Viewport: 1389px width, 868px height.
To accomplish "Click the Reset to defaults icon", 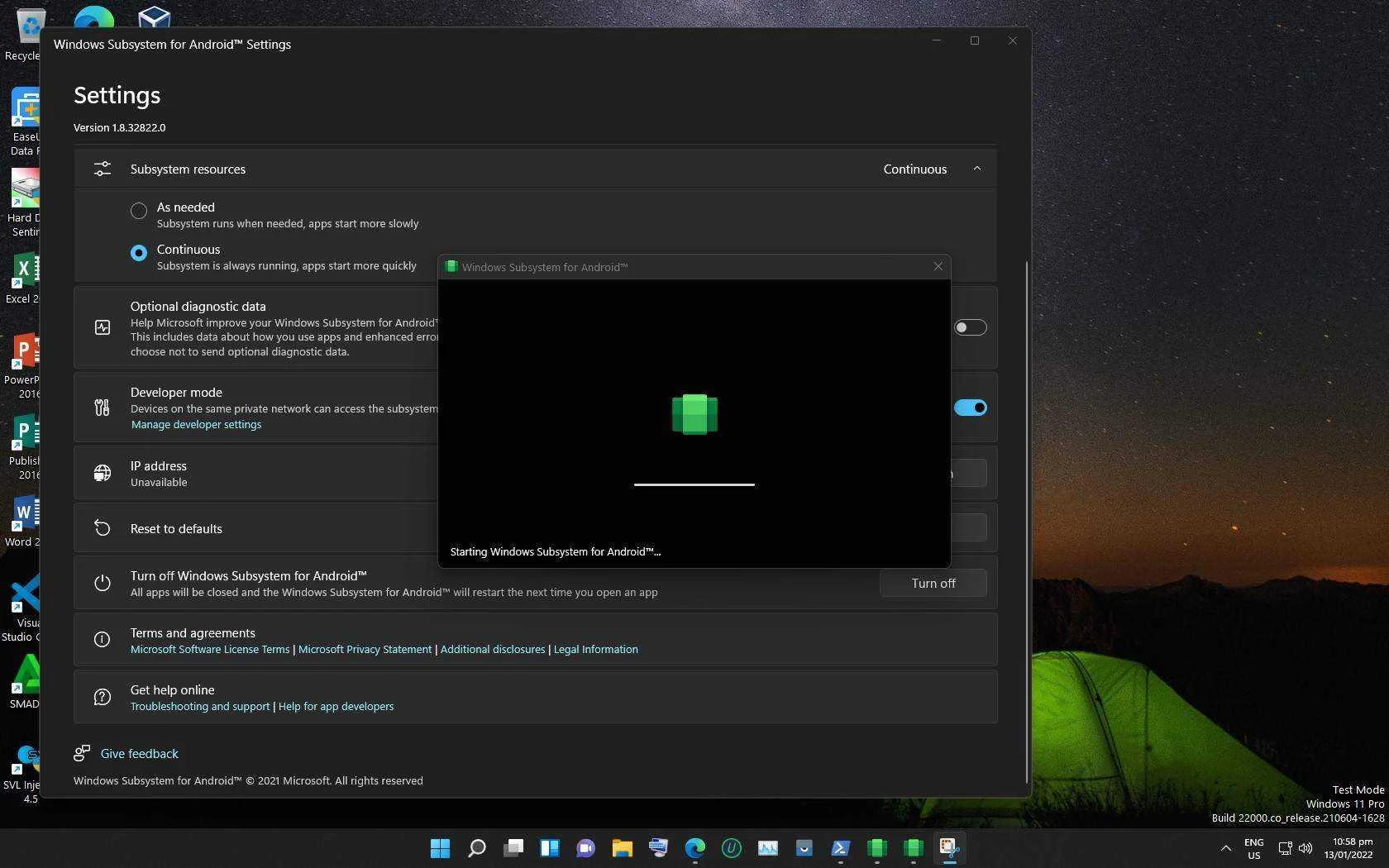I will (102, 528).
